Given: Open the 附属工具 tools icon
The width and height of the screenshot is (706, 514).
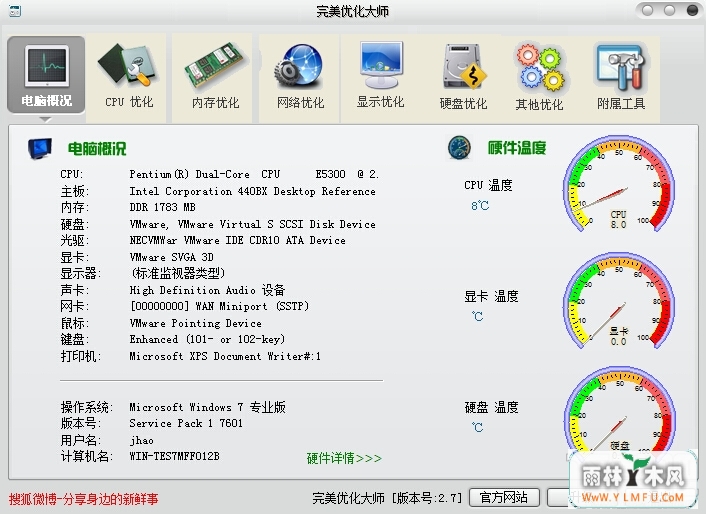Looking at the screenshot, I should [x=621, y=67].
